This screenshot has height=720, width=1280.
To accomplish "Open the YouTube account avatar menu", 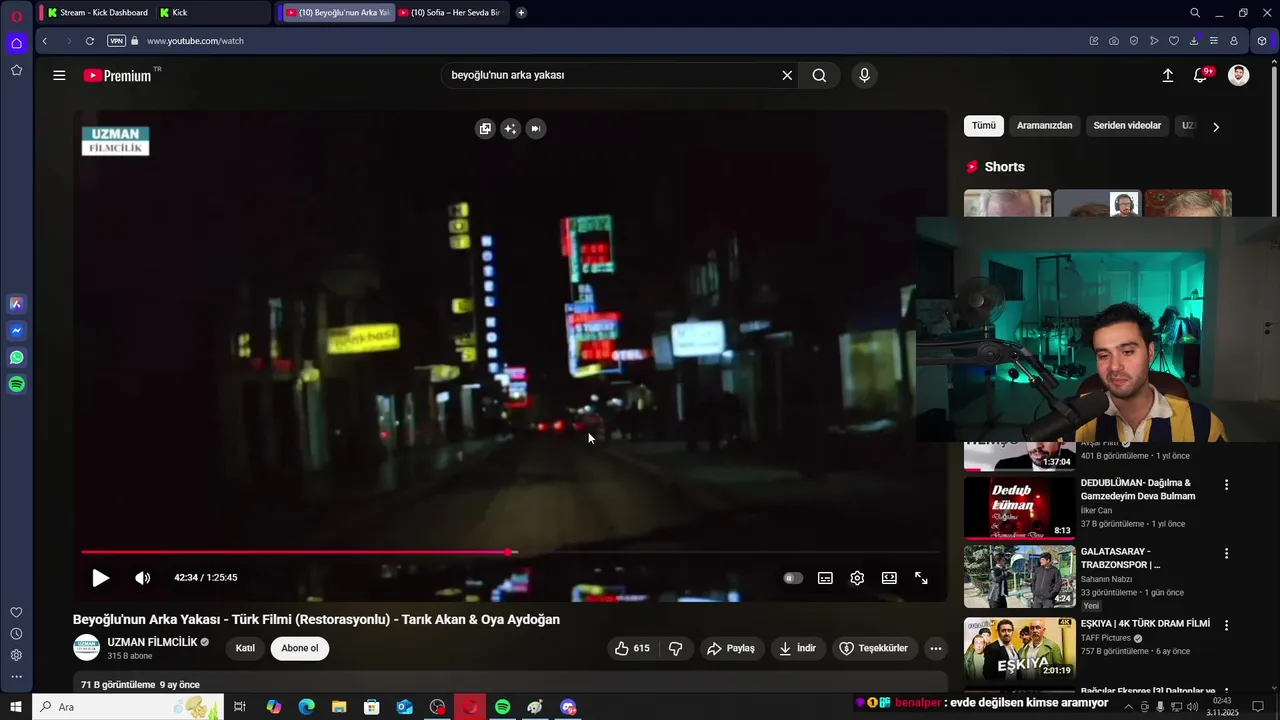I will [1238, 75].
